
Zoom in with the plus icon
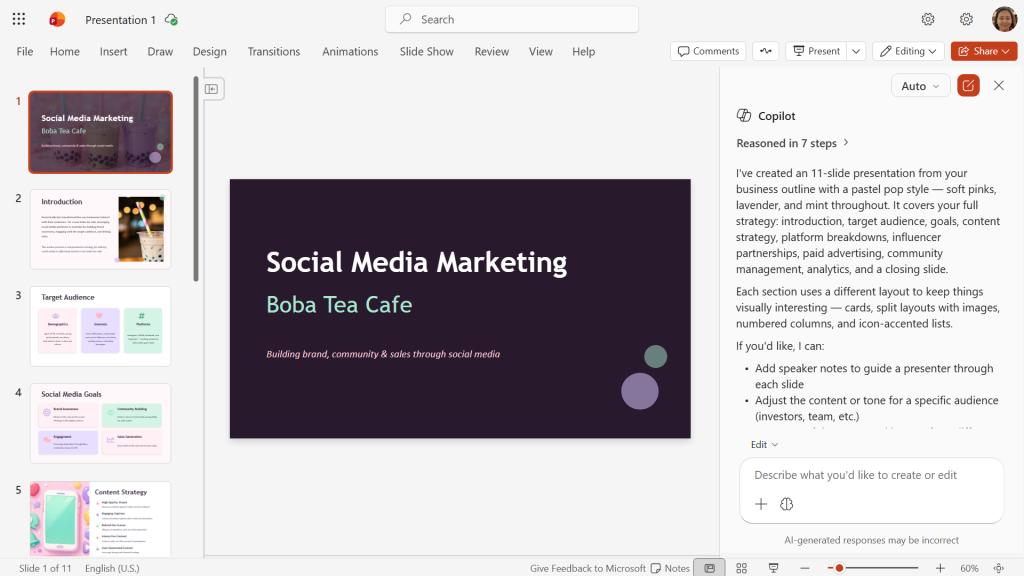[x=940, y=568]
